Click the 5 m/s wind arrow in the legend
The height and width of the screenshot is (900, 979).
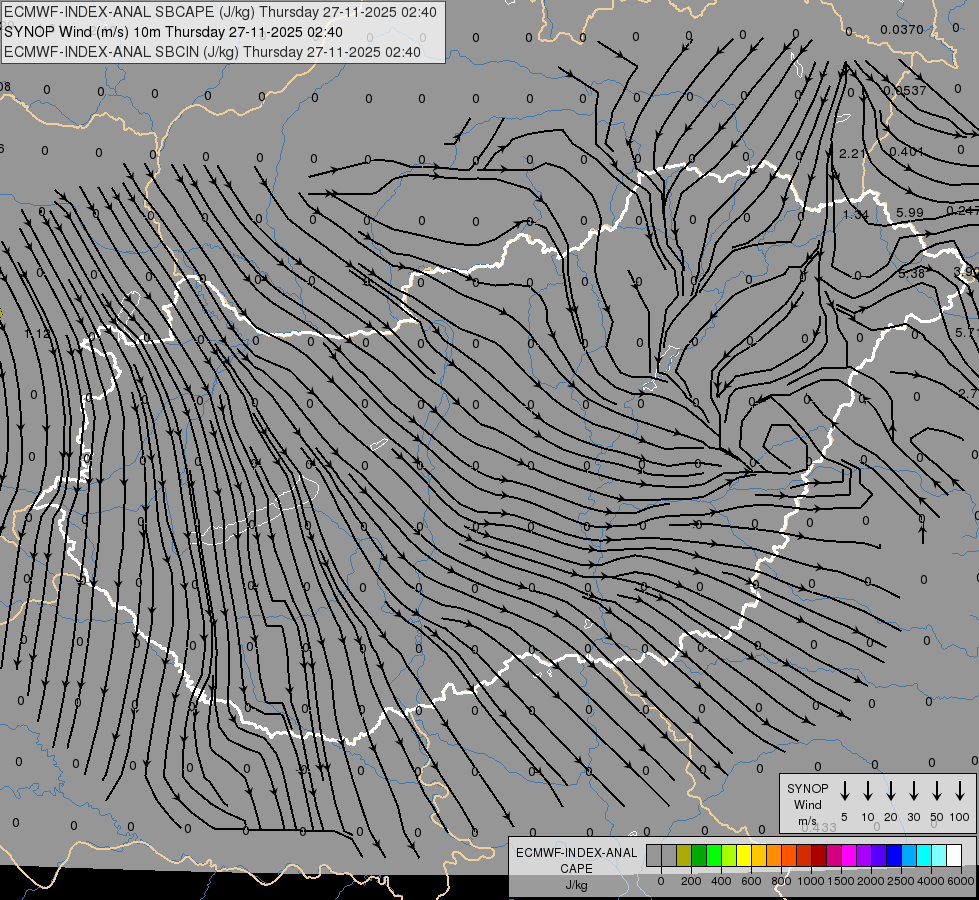pyautogui.click(x=844, y=791)
